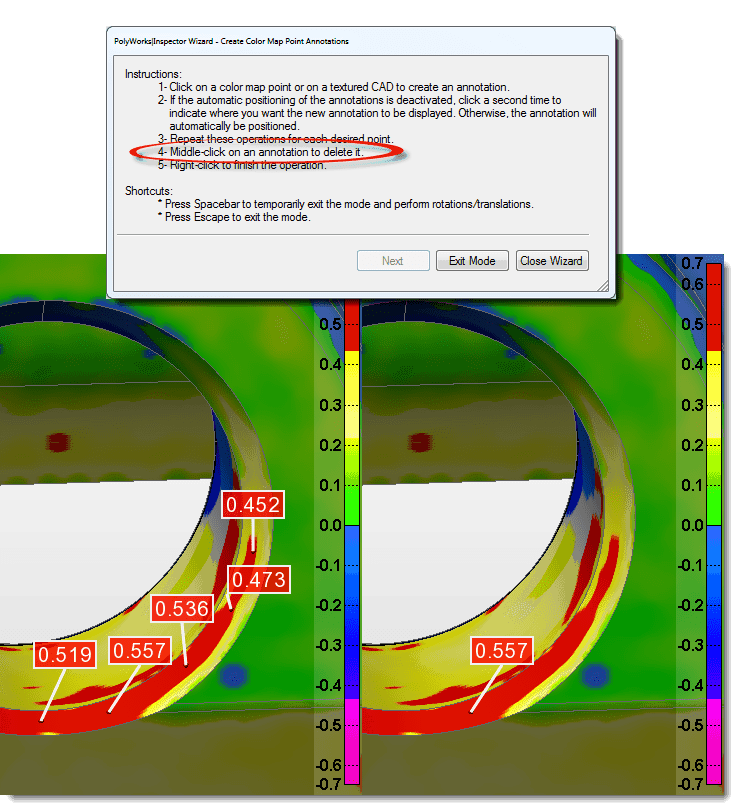Click the 0.557 annotation in the left view

140,652
